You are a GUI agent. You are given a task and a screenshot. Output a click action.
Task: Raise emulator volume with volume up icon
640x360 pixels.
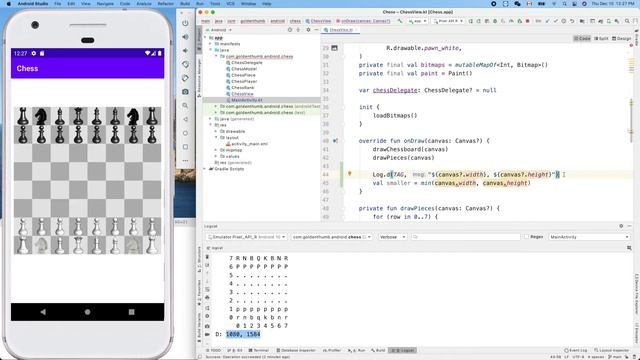[185, 37]
